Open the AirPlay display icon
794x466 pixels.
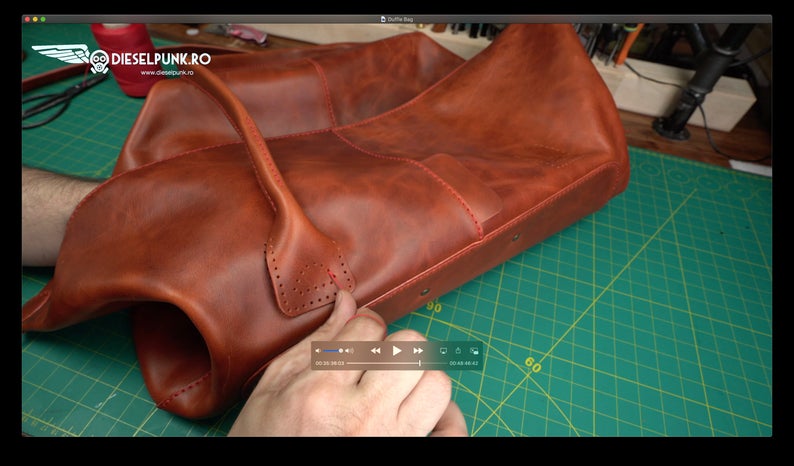pos(443,351)
